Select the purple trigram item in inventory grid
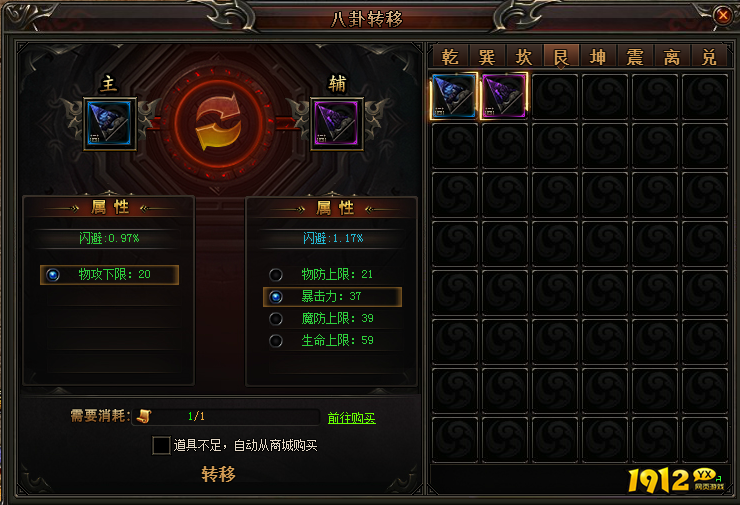 (504, 96)
